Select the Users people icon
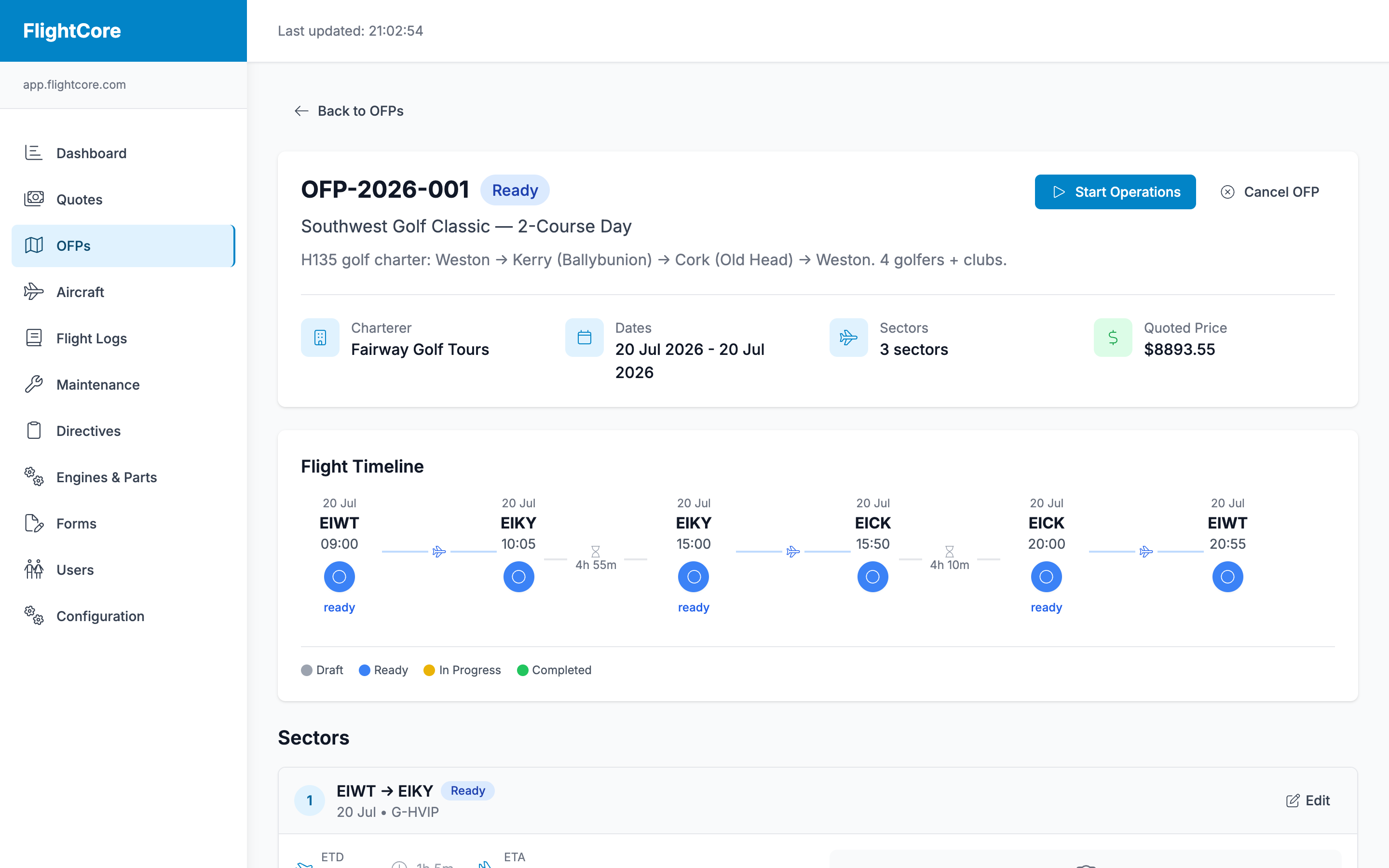Image resolution: width=1389 pixels, height=868 pixels. pyautogui.click(x=34, y=569)
